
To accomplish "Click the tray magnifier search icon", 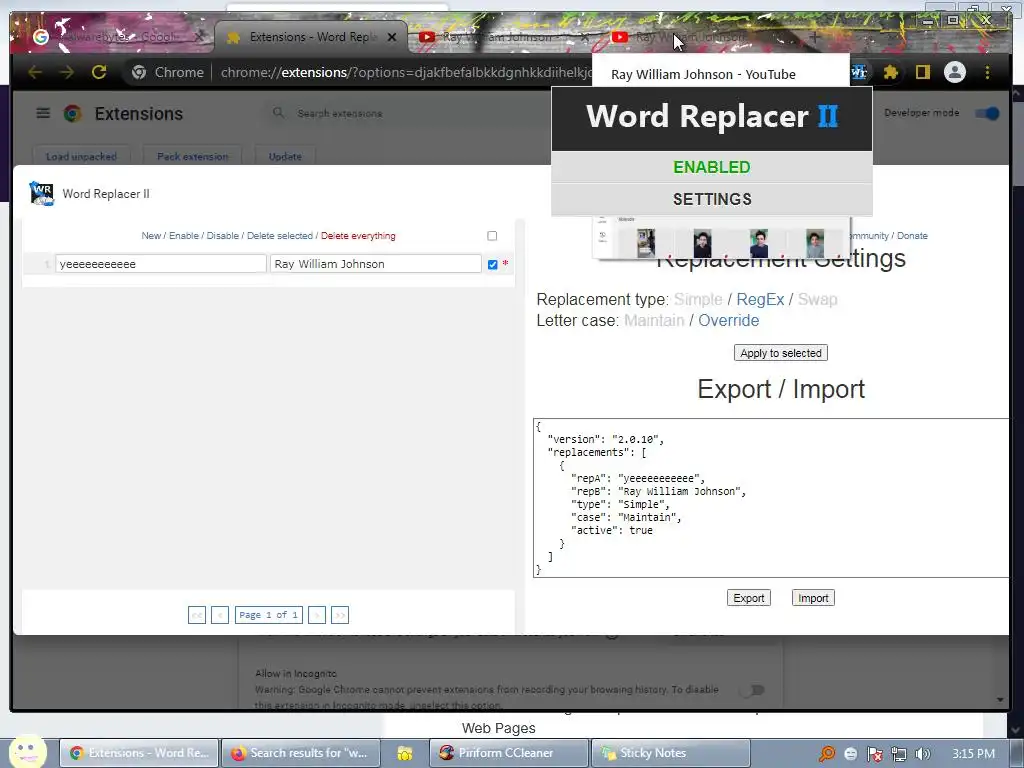I will pos(827,754).
